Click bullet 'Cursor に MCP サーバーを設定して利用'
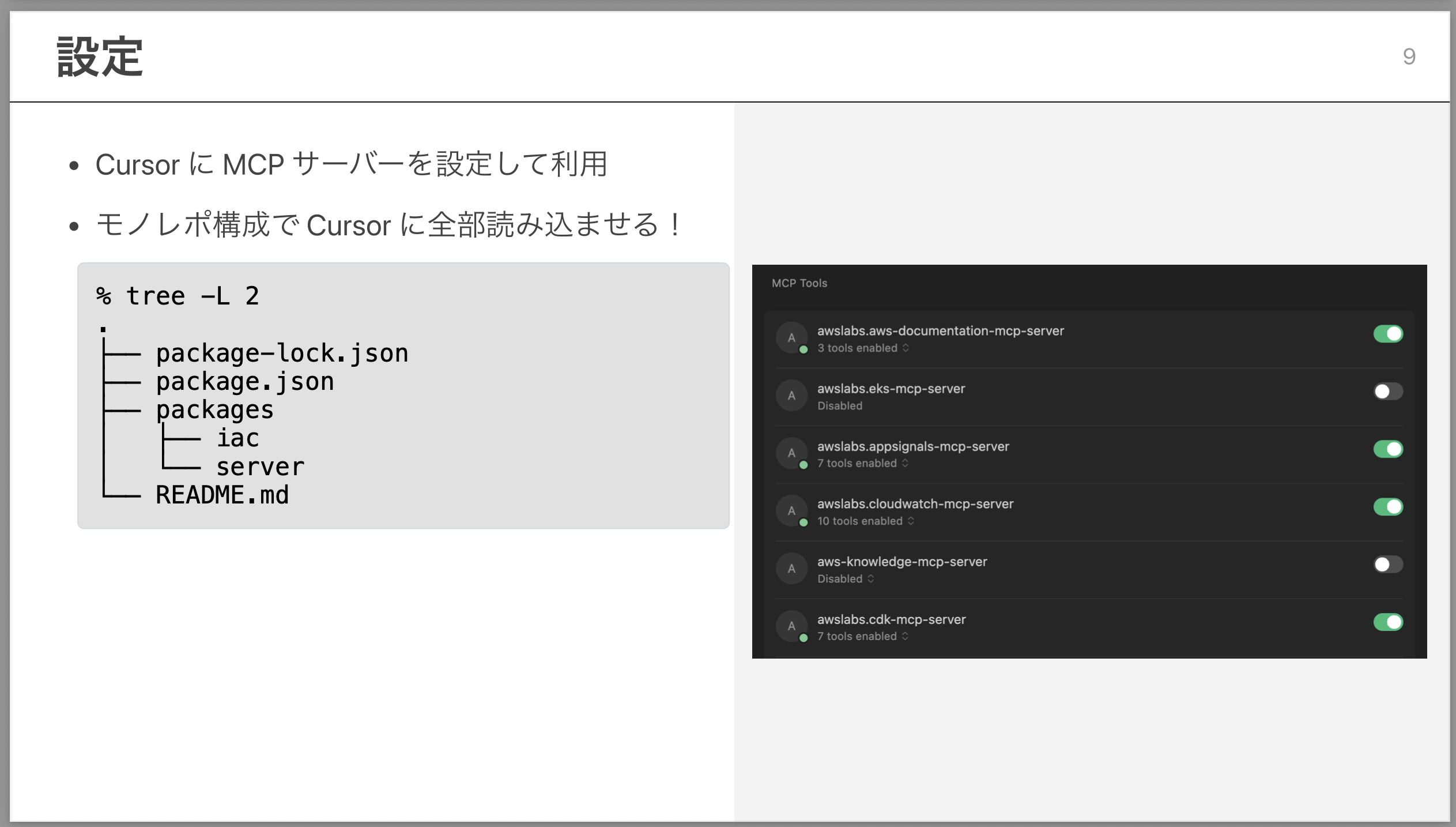This screenshot has width=1456, height=827. coord(351,164)
